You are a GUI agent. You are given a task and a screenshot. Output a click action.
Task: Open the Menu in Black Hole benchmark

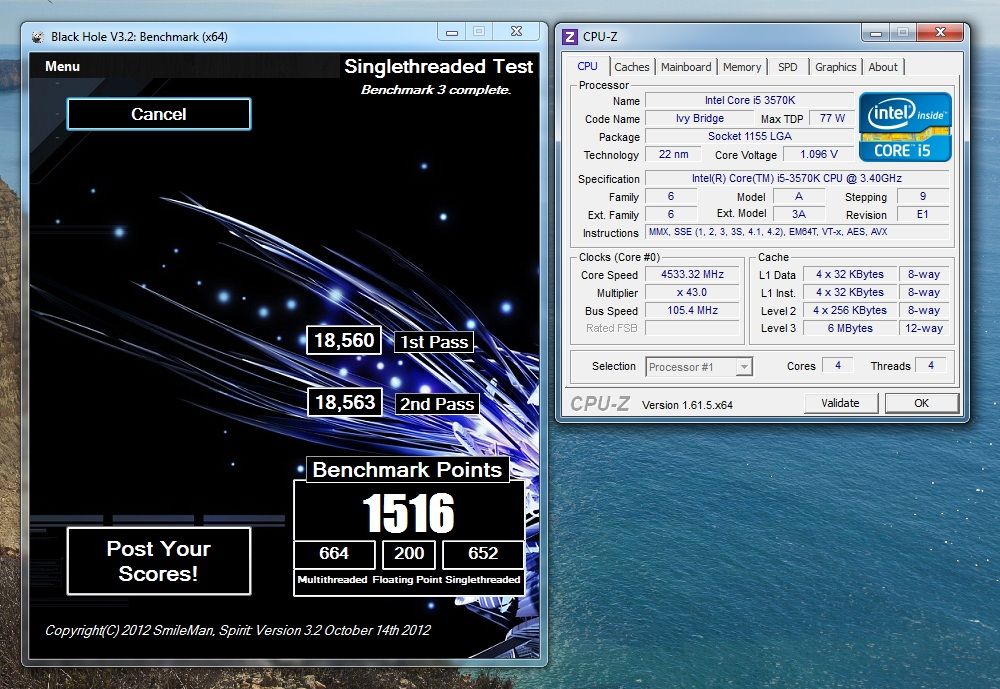point(62,66)
